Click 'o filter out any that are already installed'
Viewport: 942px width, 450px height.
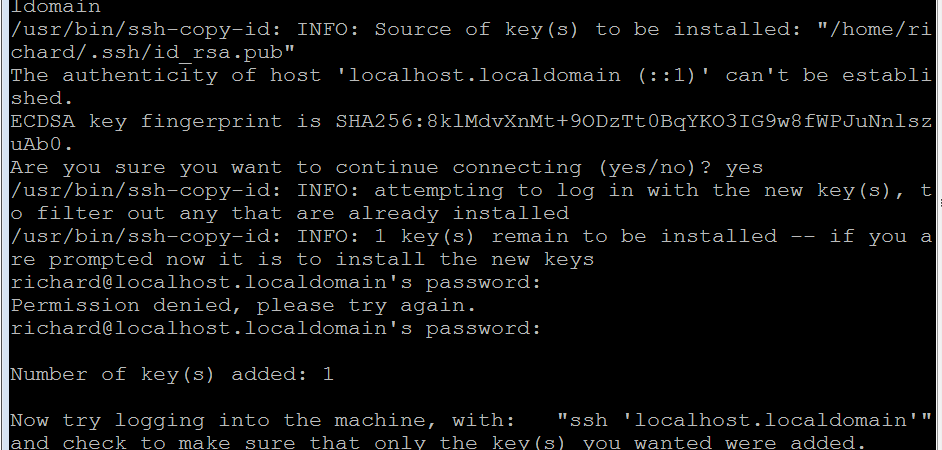tap(290, 213)
